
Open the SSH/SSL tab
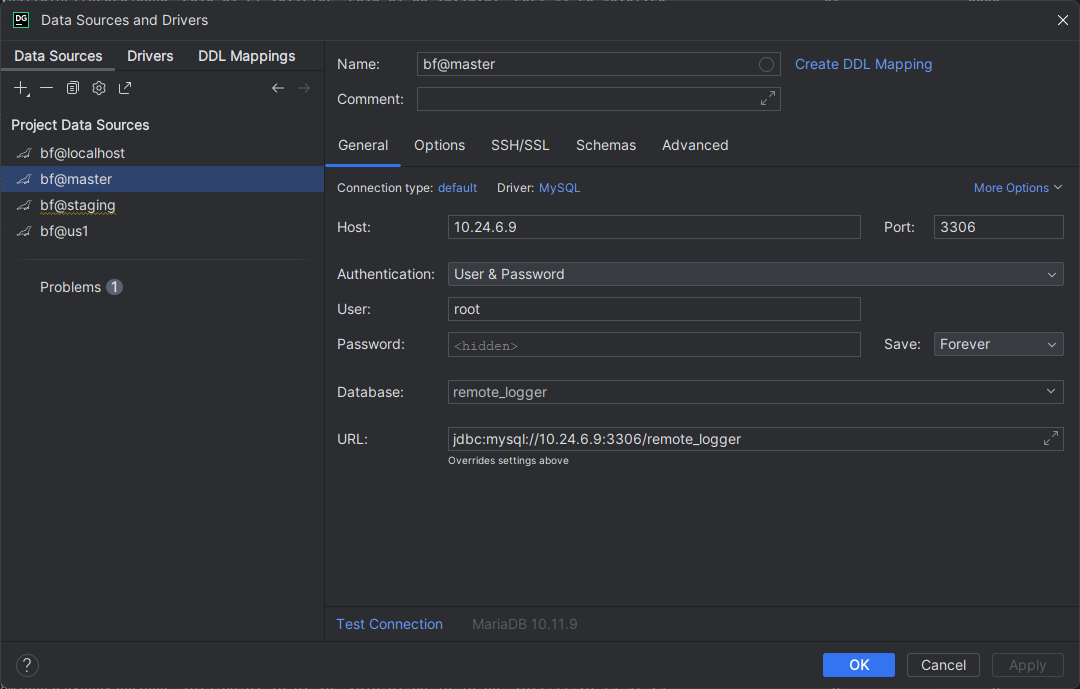tap(520, 145)
